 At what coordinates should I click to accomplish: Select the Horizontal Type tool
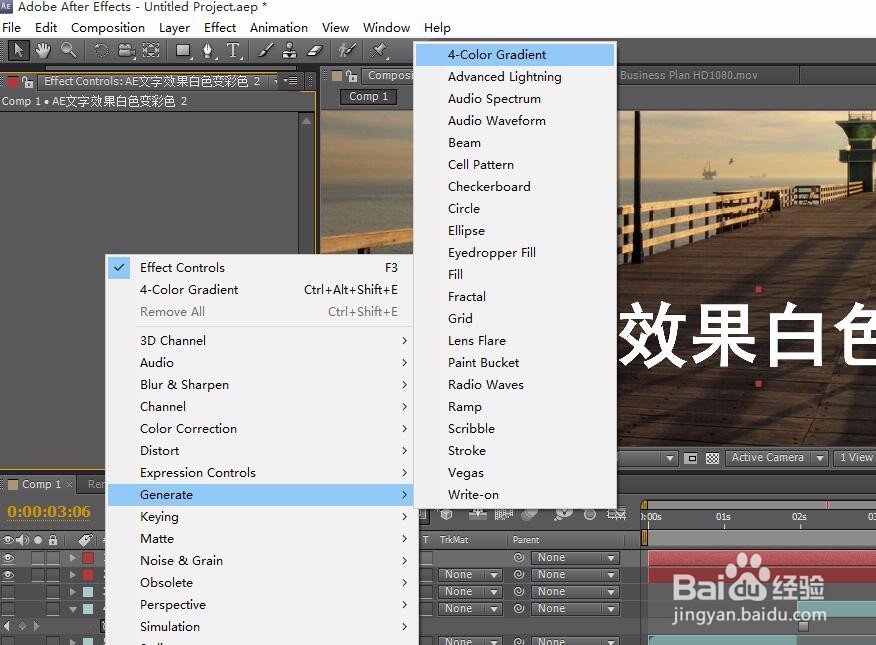(x=234, y=51)
